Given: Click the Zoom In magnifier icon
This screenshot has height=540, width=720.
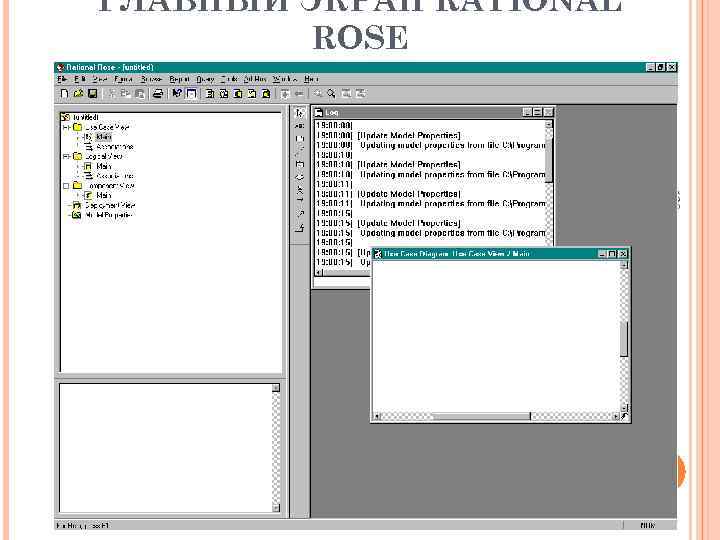Looking at the screenshot, I should click(318, 94).
